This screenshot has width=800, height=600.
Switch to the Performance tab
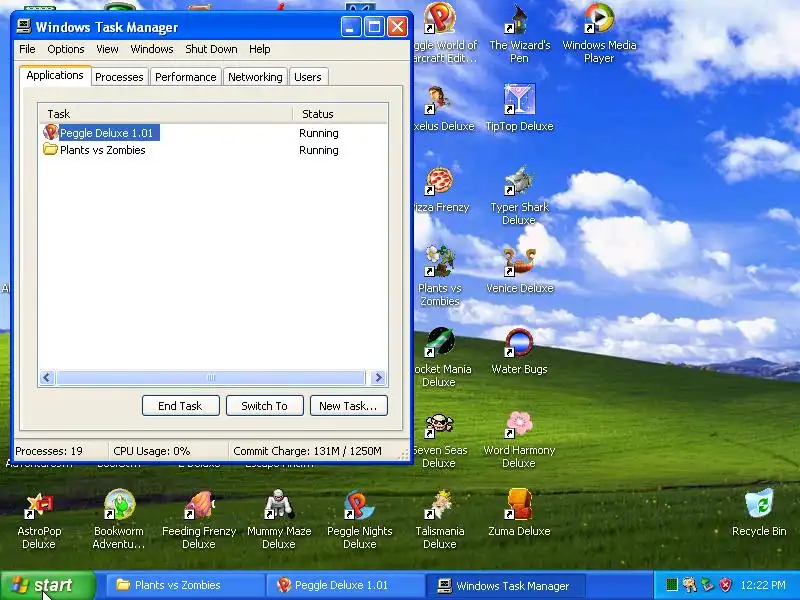(186, 77)
